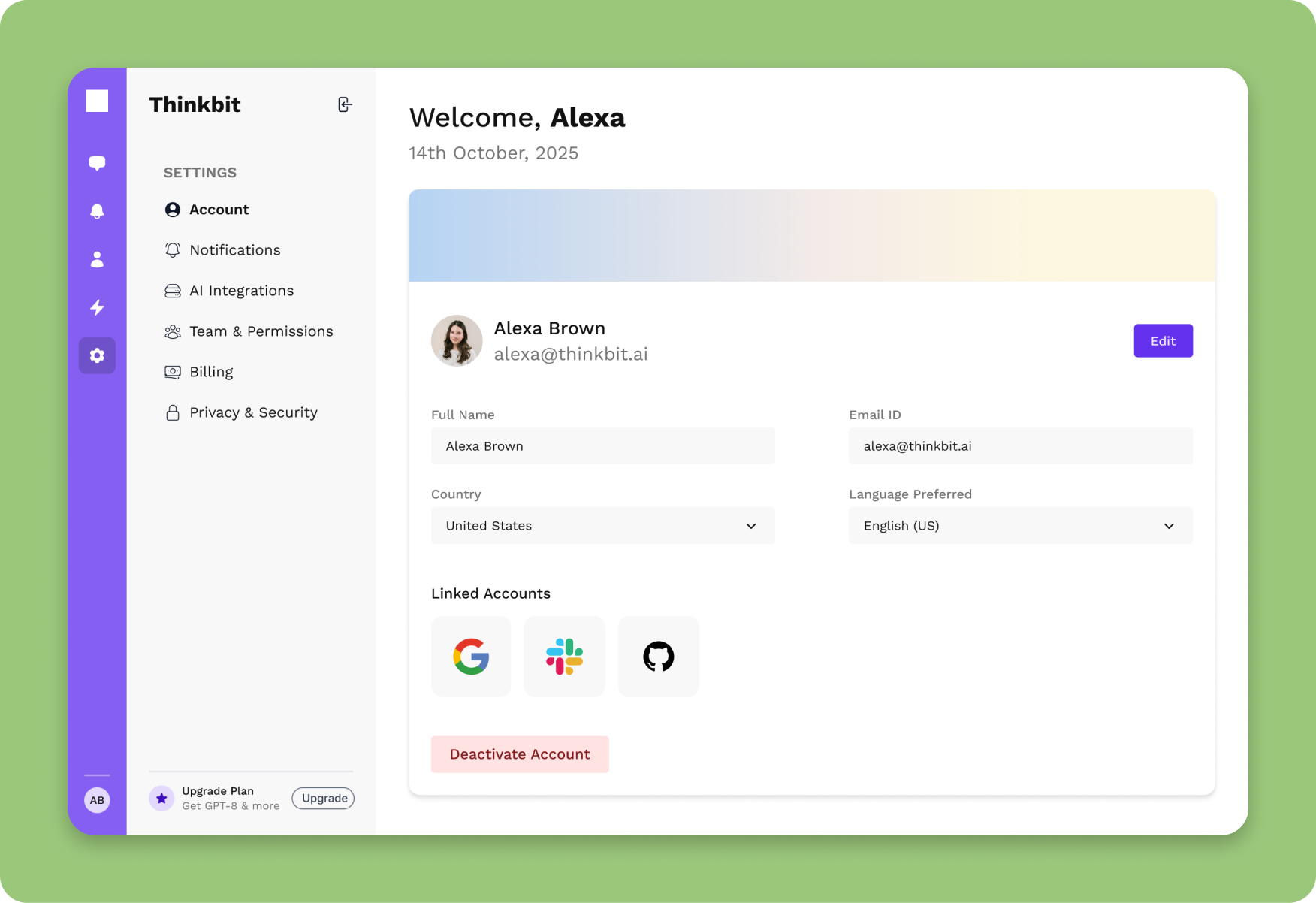Click the lightning bolt icon in the sidebar
Image resolution: width=1316 pixels, height=903 pixels.
coord(97,307)
